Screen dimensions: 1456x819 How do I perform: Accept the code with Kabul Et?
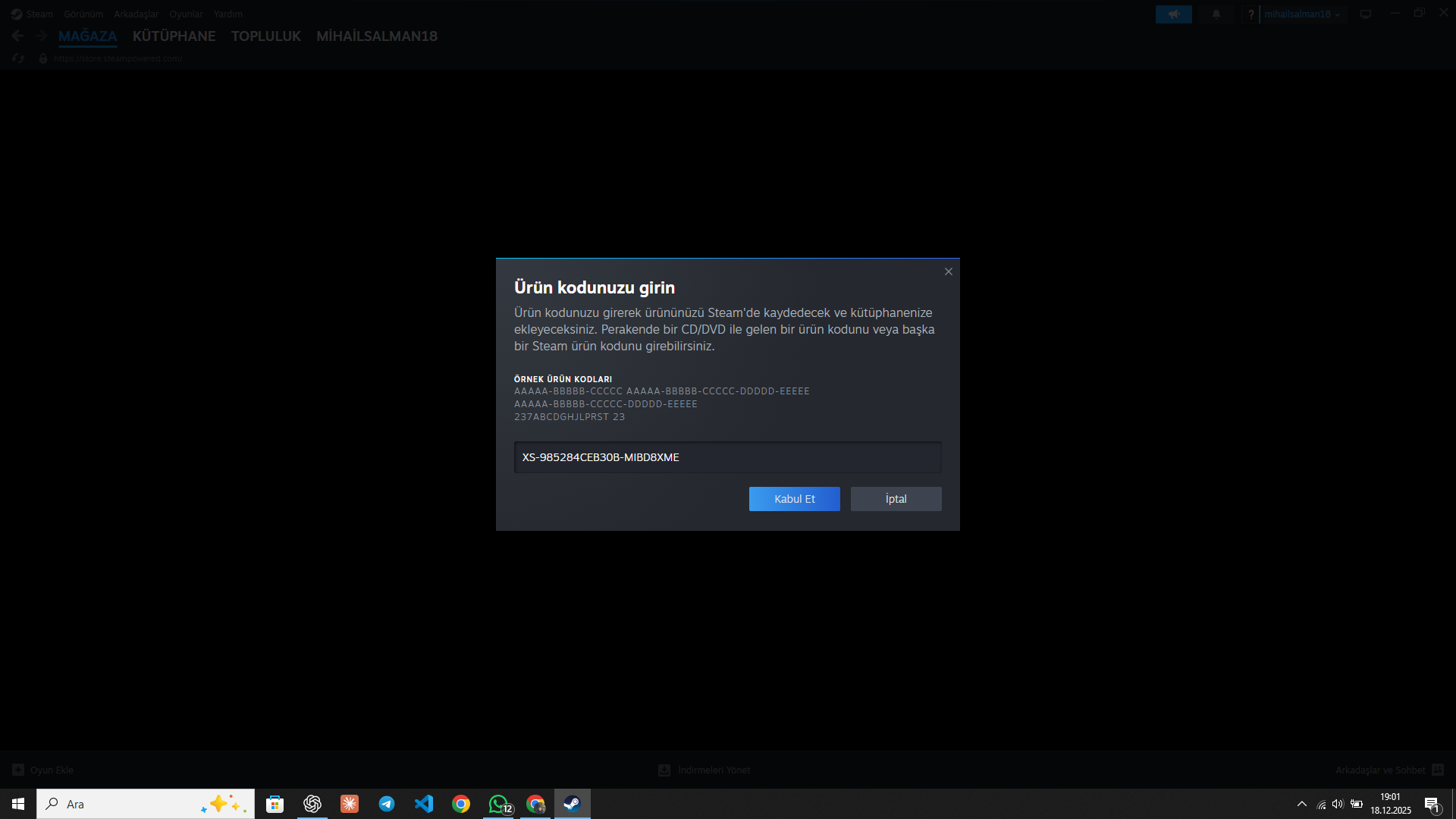[794, 499]
